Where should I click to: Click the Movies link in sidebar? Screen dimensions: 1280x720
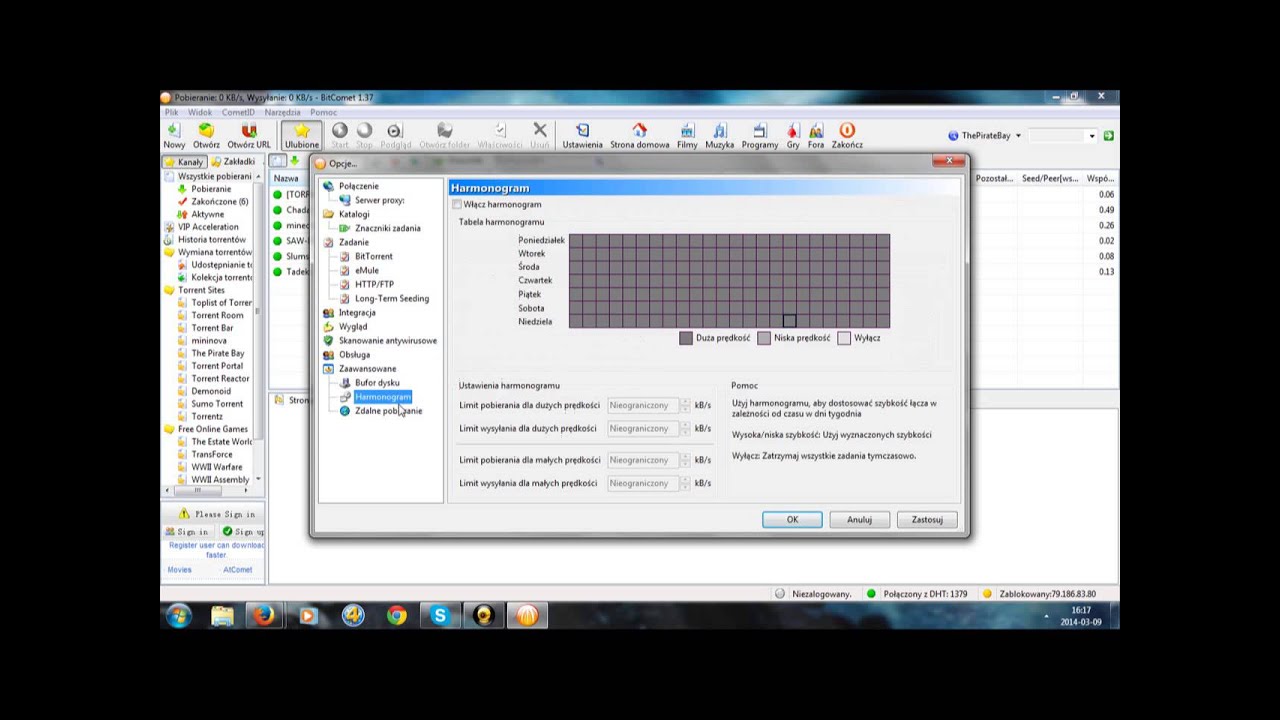click(x=179, y=570)
